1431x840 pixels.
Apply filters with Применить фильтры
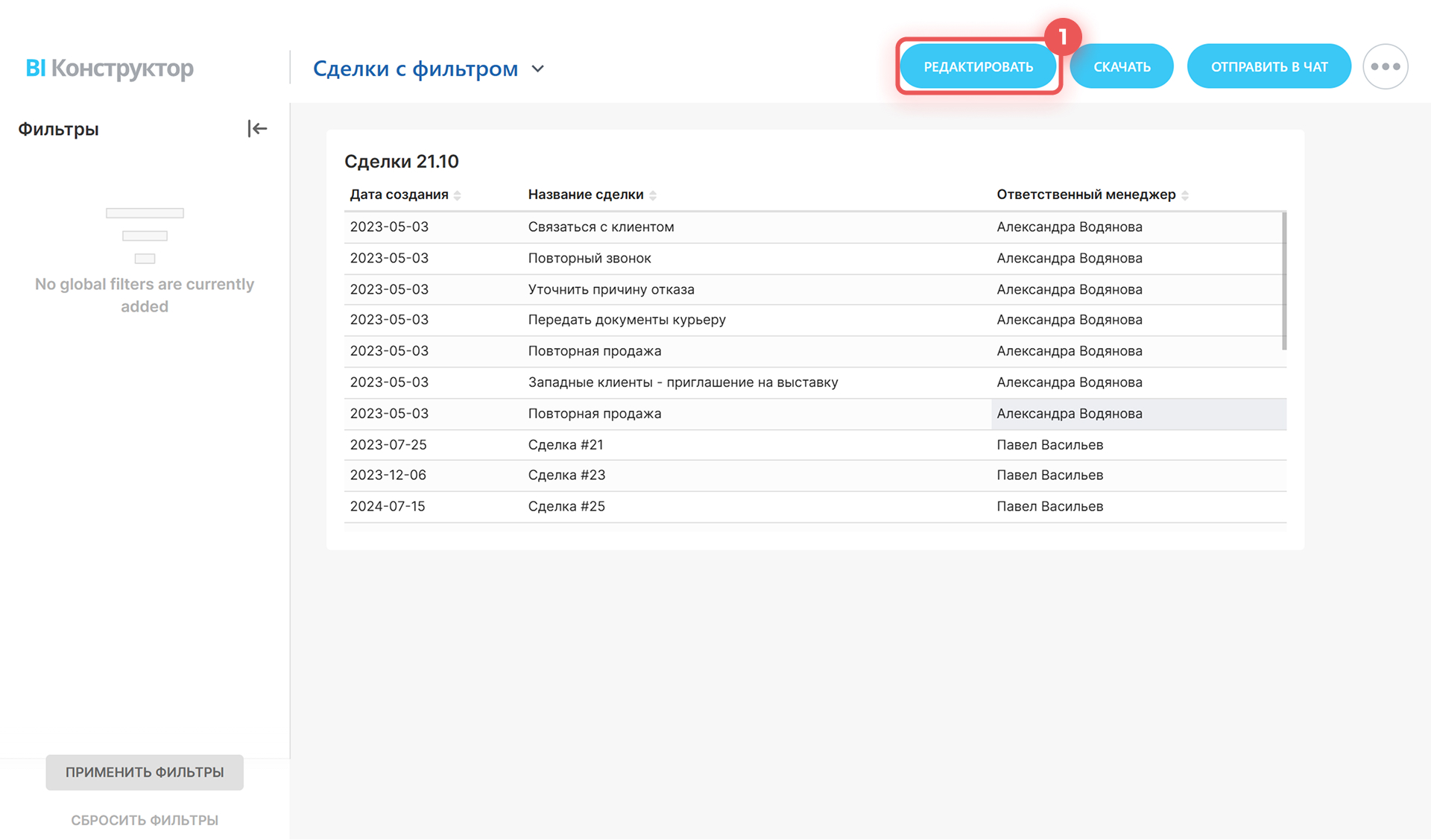pyautogui.click(x=145, y=772)
